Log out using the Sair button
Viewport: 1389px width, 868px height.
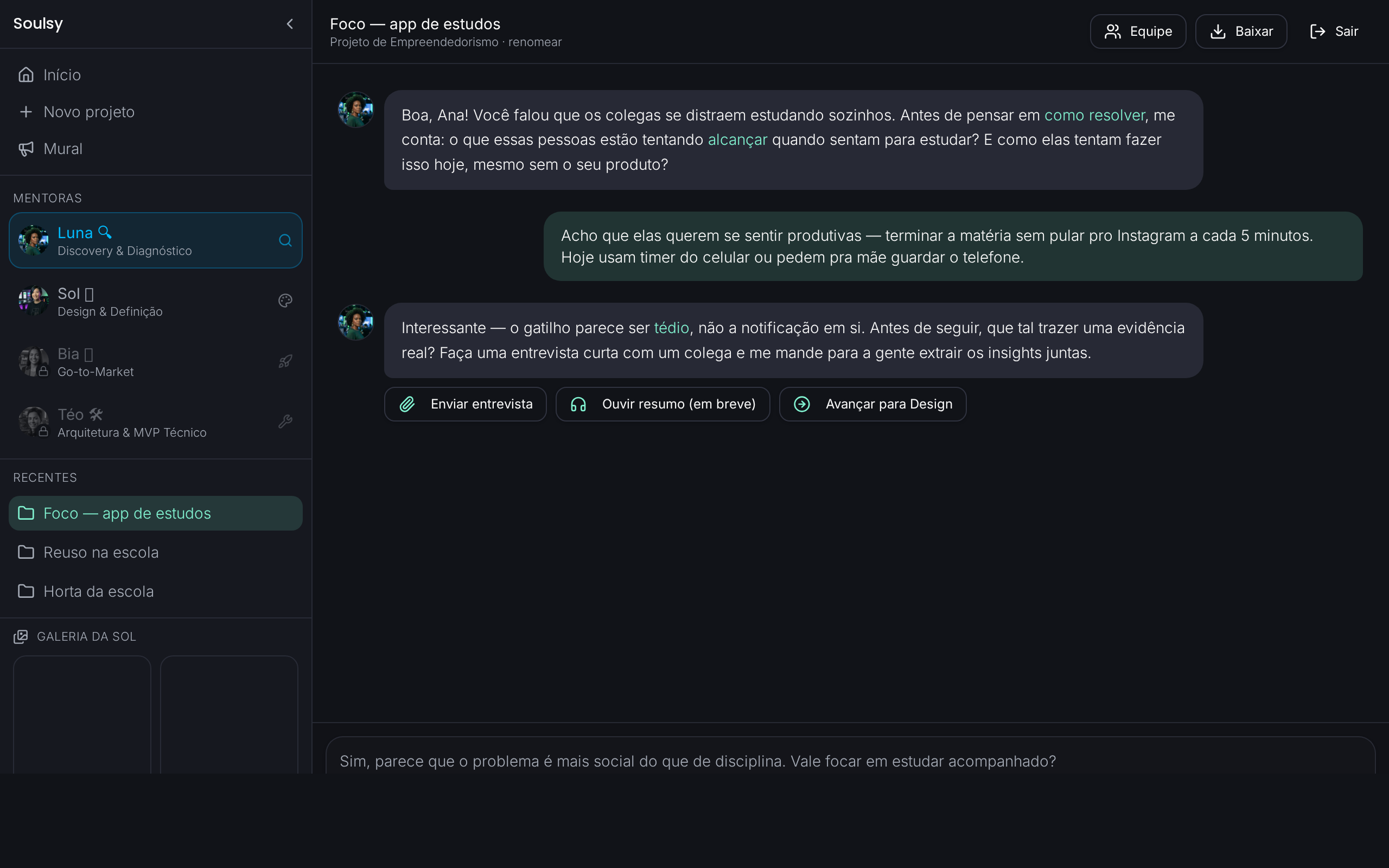pyautogui.click(x=1334, y=31)
